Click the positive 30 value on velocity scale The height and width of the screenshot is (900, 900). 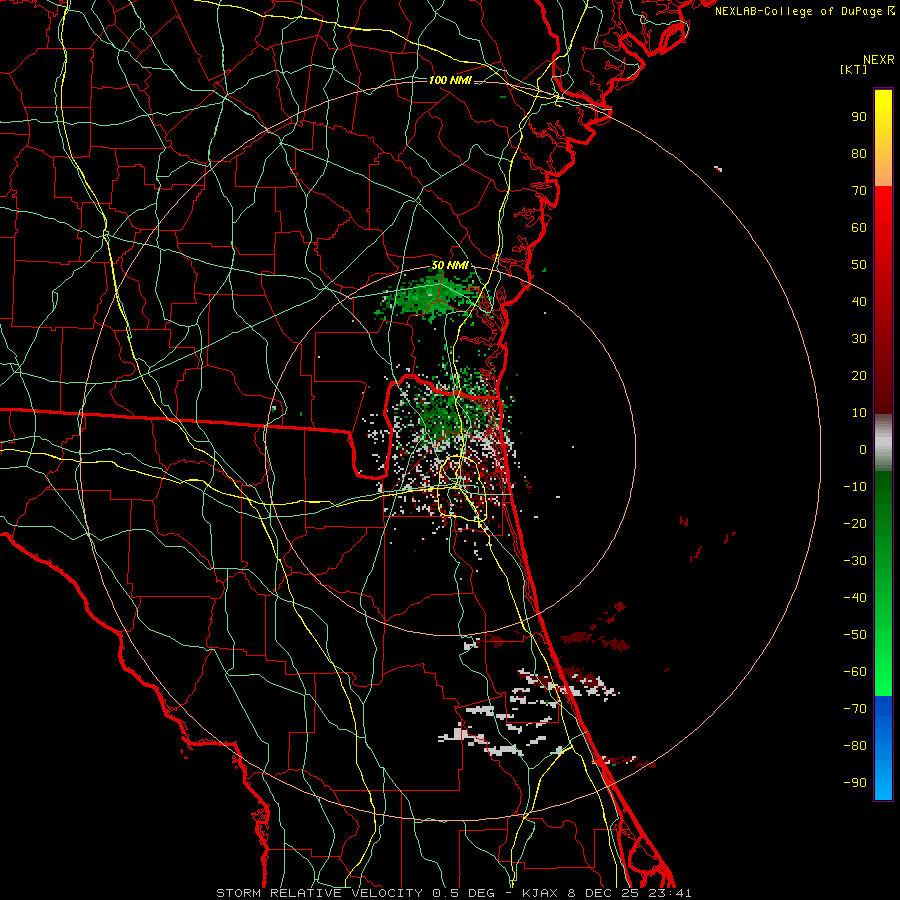859,339
